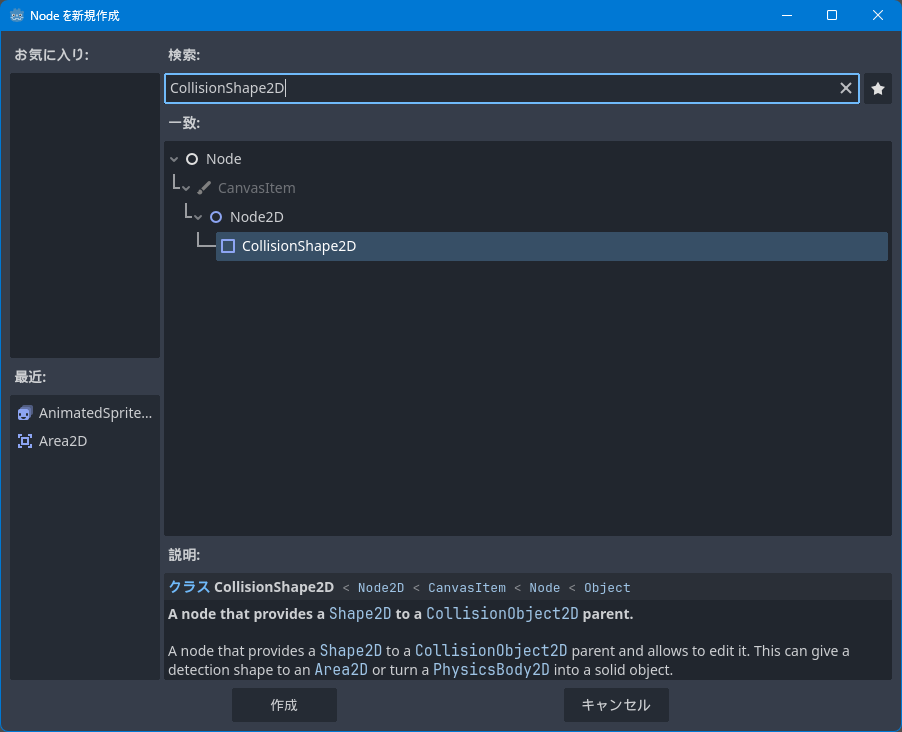This screenshot has width=902, height=732.
Task: Collapse the Node tree entry
Action: [x=174, y=159]
